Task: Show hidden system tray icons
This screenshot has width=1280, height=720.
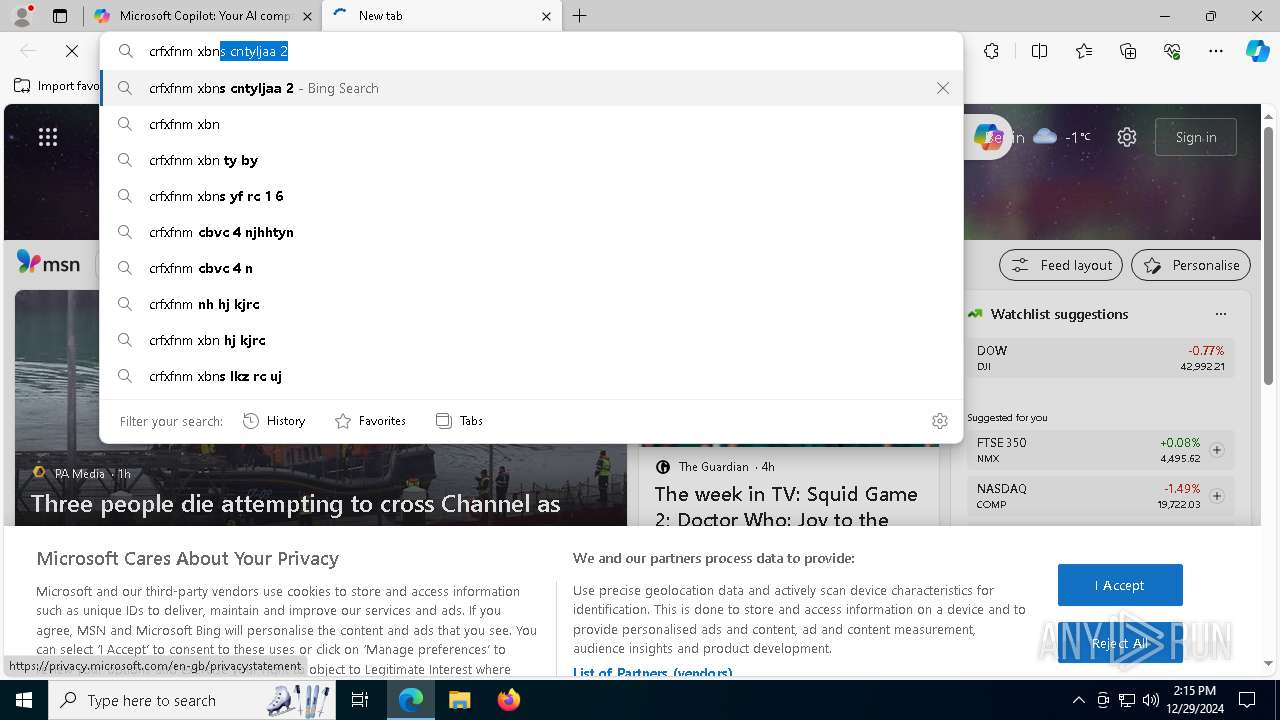Action: coord(1078,700)
